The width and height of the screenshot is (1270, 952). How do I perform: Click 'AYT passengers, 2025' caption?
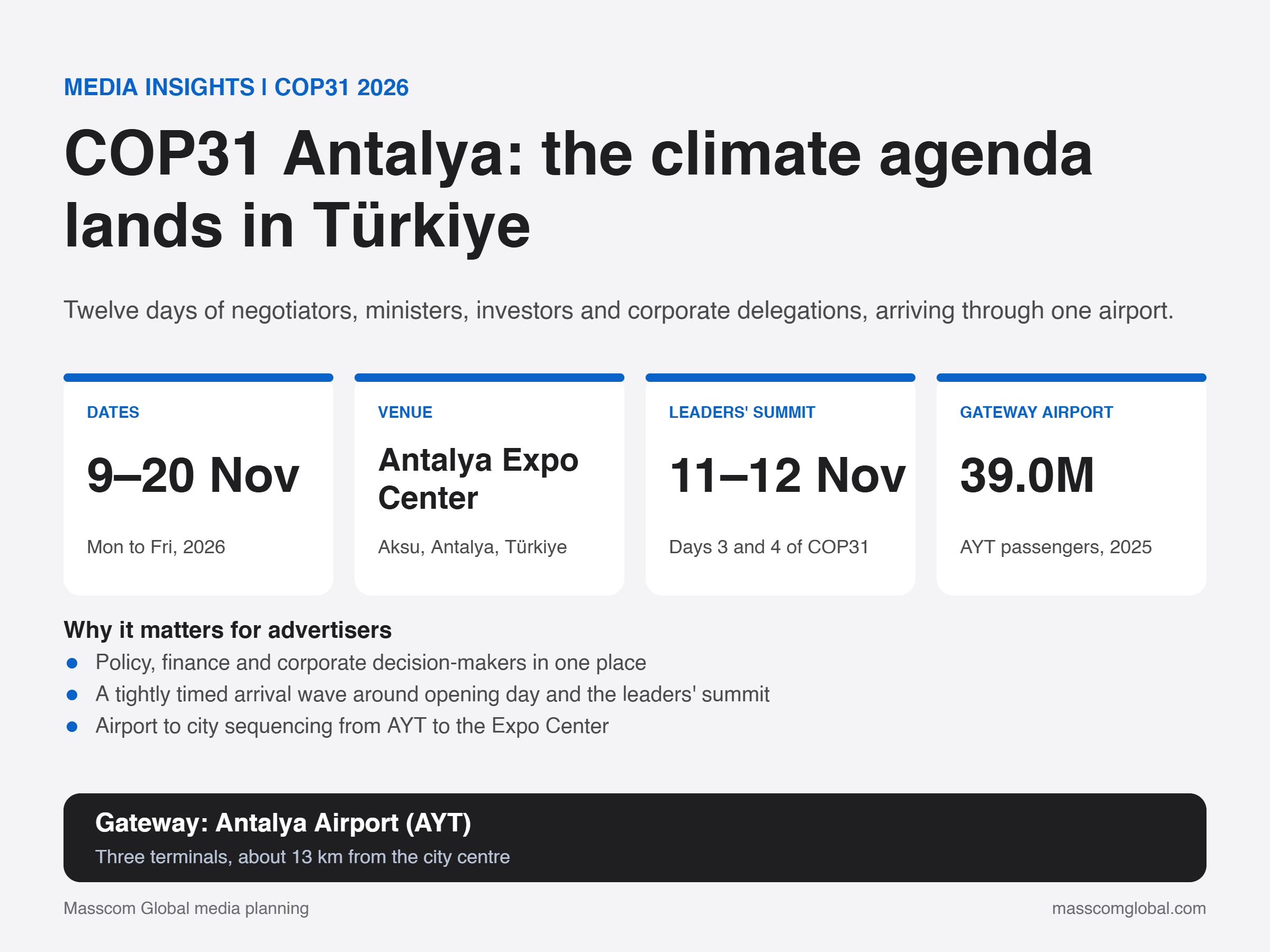pos(1055,547)
